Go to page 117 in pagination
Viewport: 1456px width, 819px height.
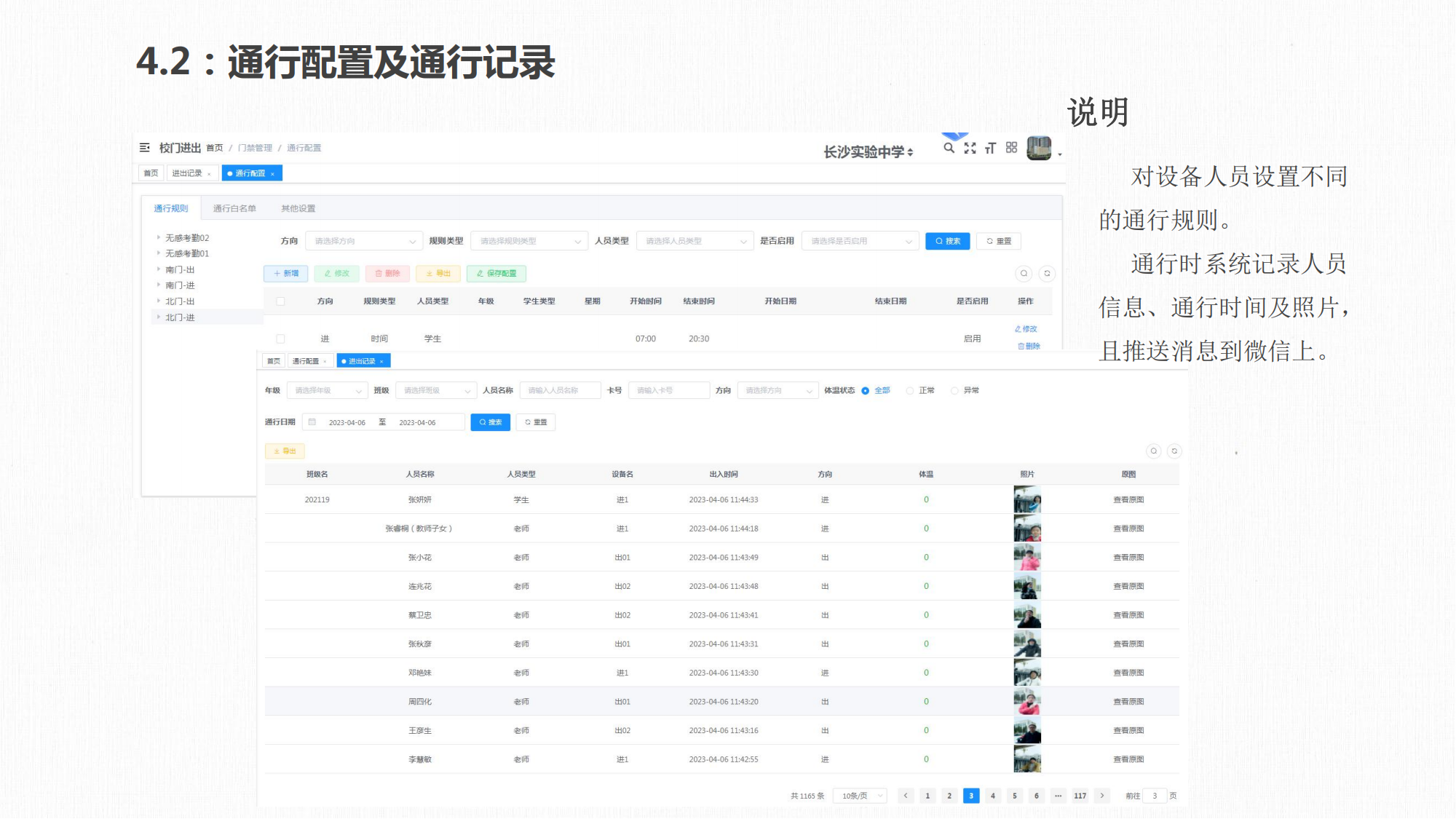pyautogui.click(x=1080, y=796)
